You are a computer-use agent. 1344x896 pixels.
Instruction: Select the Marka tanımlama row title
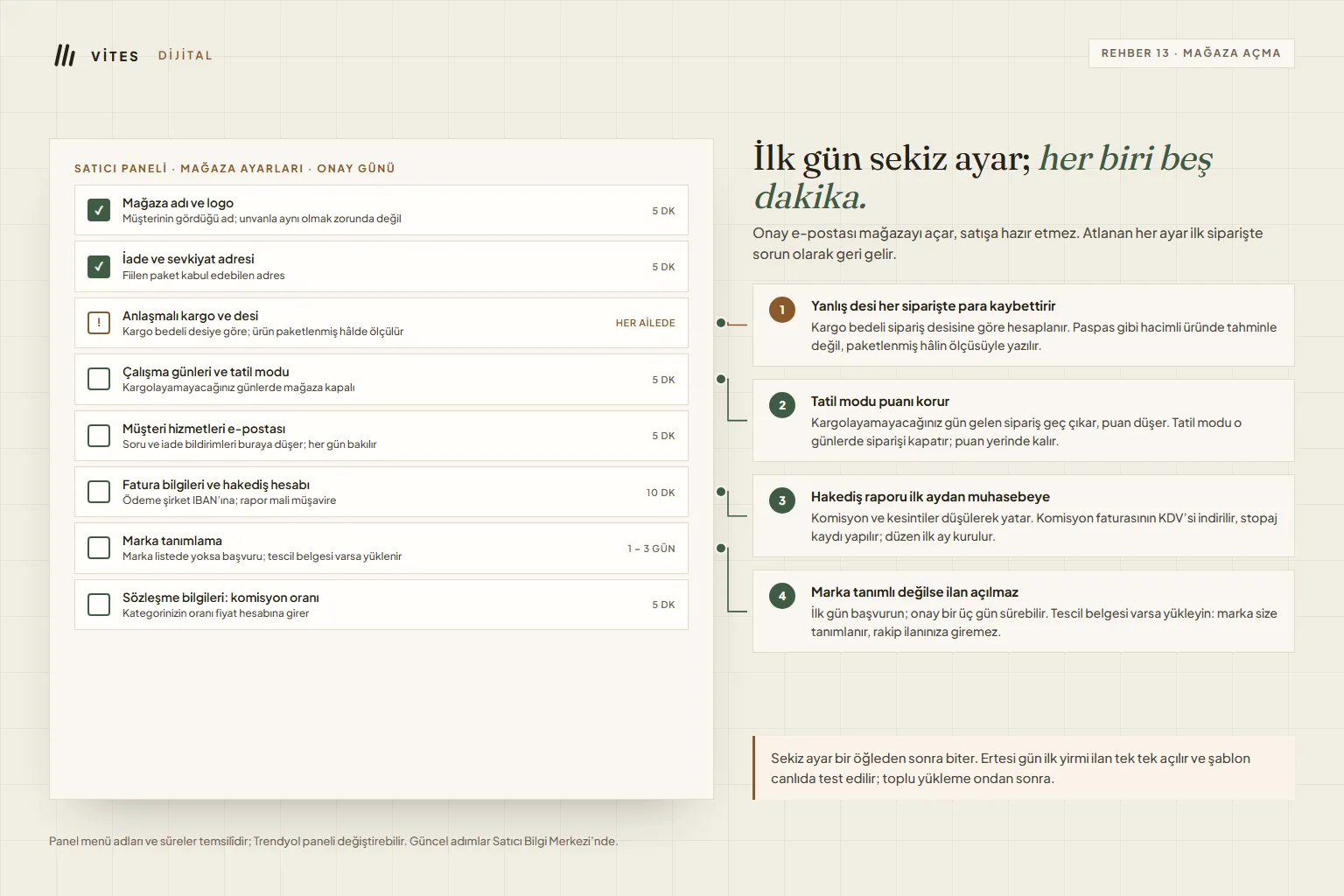click(172, 541)
